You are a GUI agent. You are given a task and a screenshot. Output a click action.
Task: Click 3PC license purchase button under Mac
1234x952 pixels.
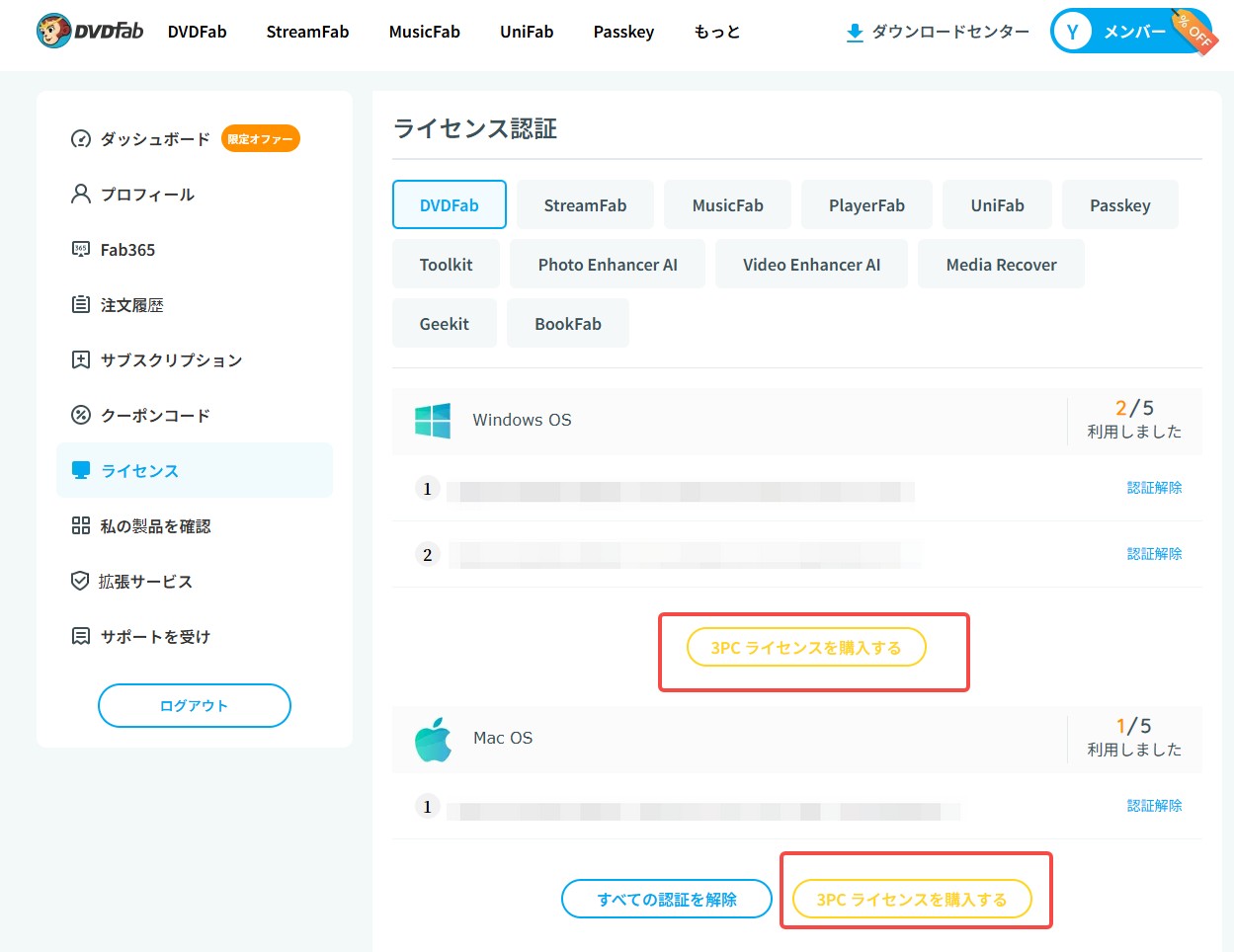pyautogui.click(x=912, y=899)
